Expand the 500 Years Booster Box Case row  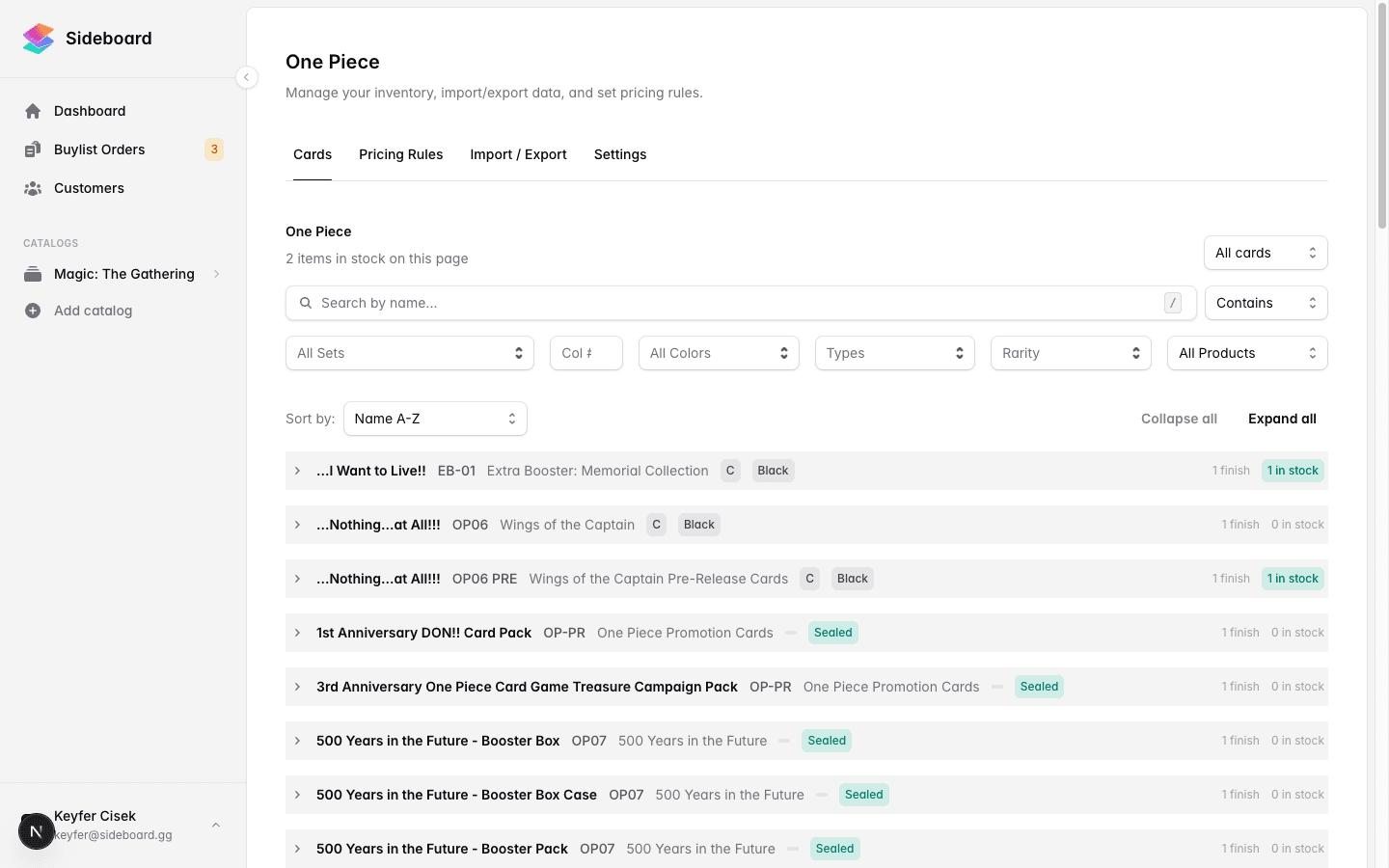point(298,795)
